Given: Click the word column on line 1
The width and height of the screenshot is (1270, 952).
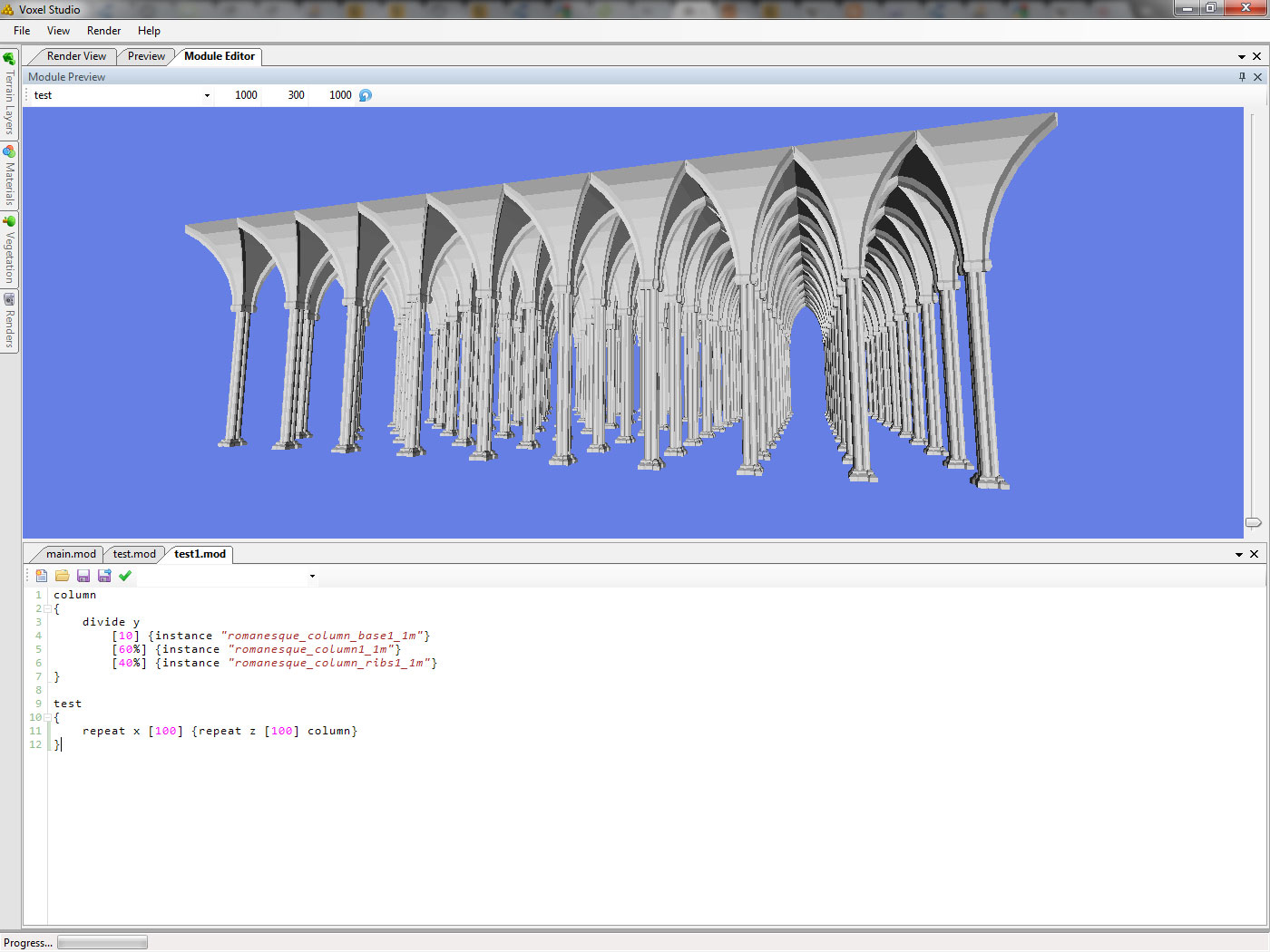Looking at the screenshot, I should pos(74,595).
